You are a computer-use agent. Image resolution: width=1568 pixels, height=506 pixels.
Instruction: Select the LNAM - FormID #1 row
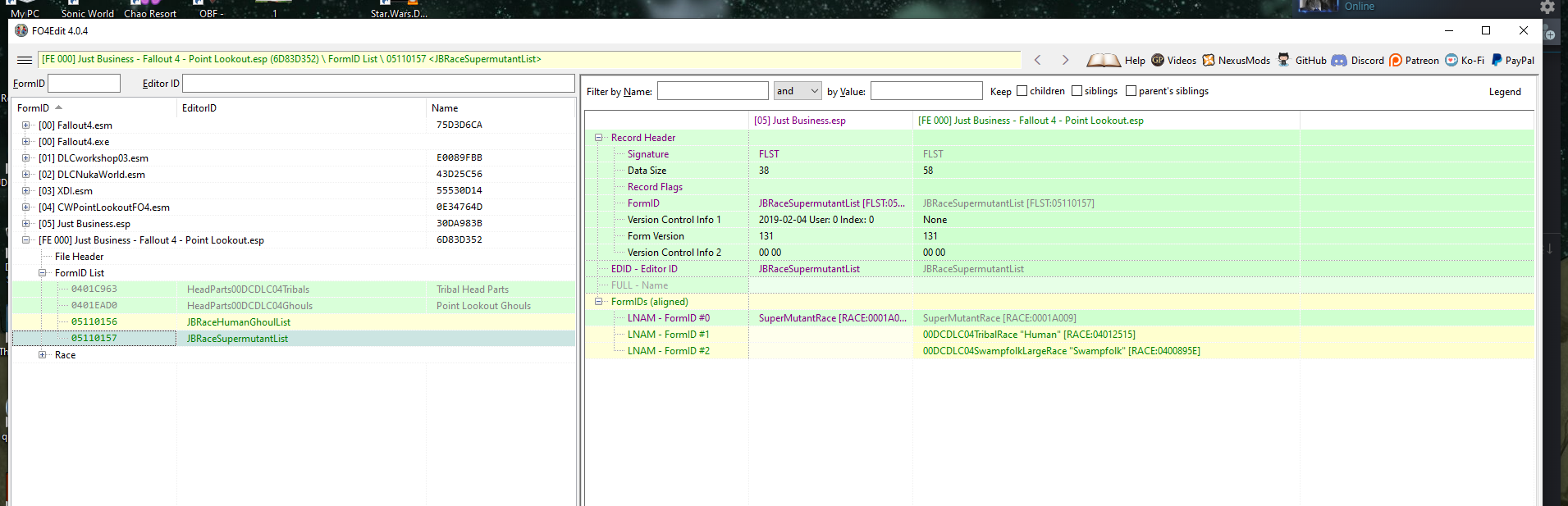[1059, 335]
